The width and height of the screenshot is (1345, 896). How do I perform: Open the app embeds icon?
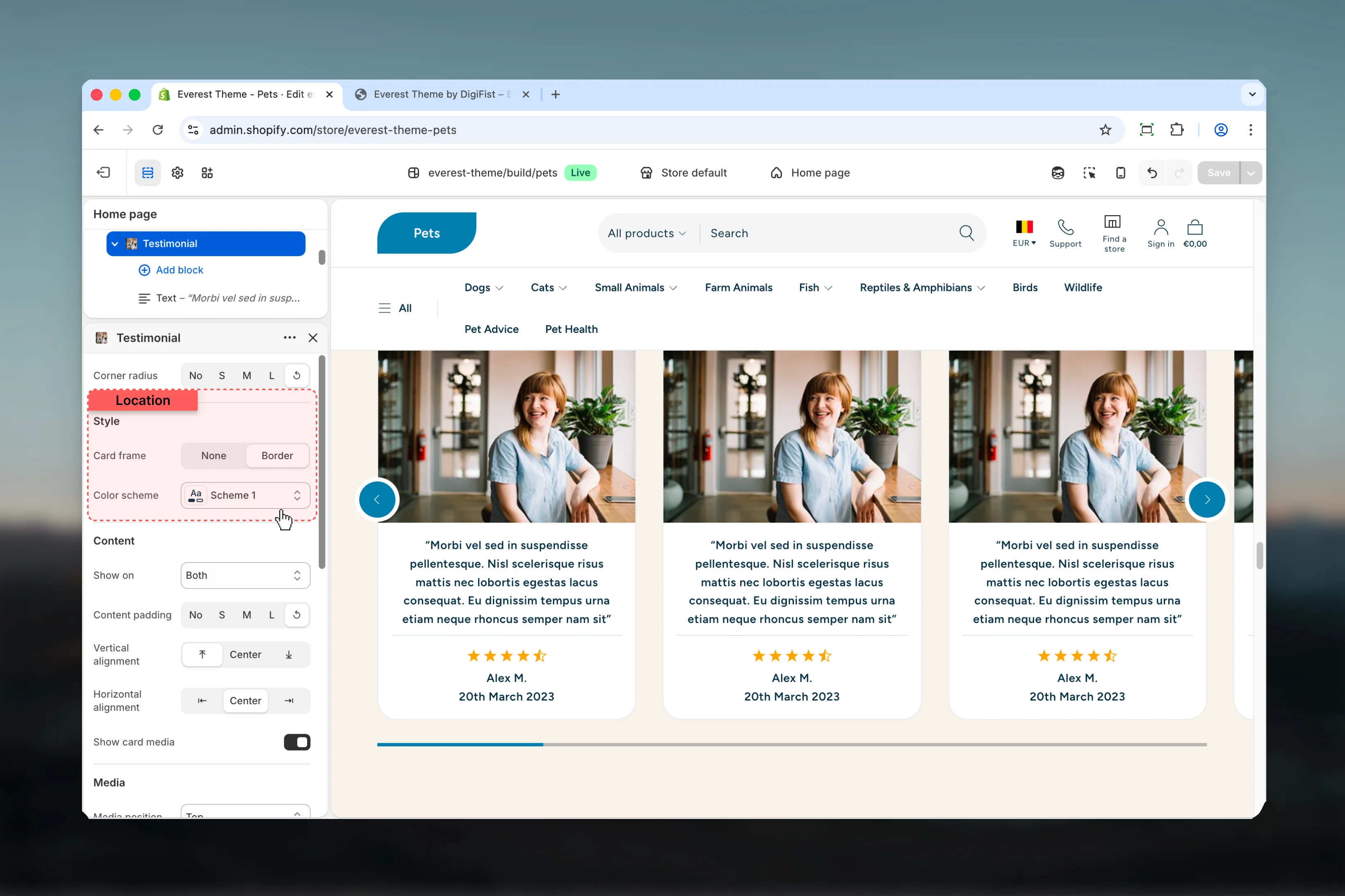pyautogui.click(x=207, y=173)
